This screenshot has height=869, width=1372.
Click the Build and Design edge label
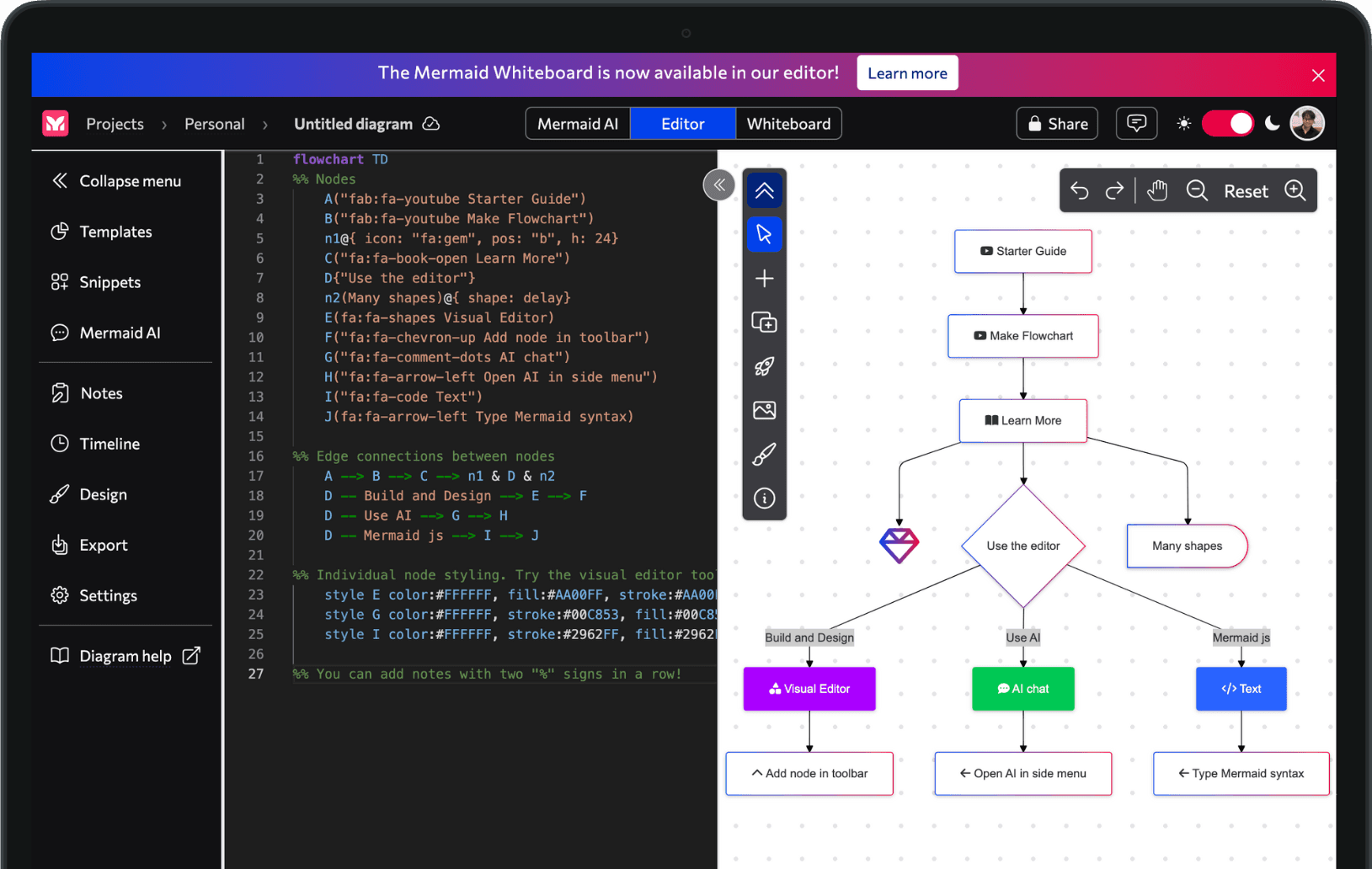tap(809, 637)
